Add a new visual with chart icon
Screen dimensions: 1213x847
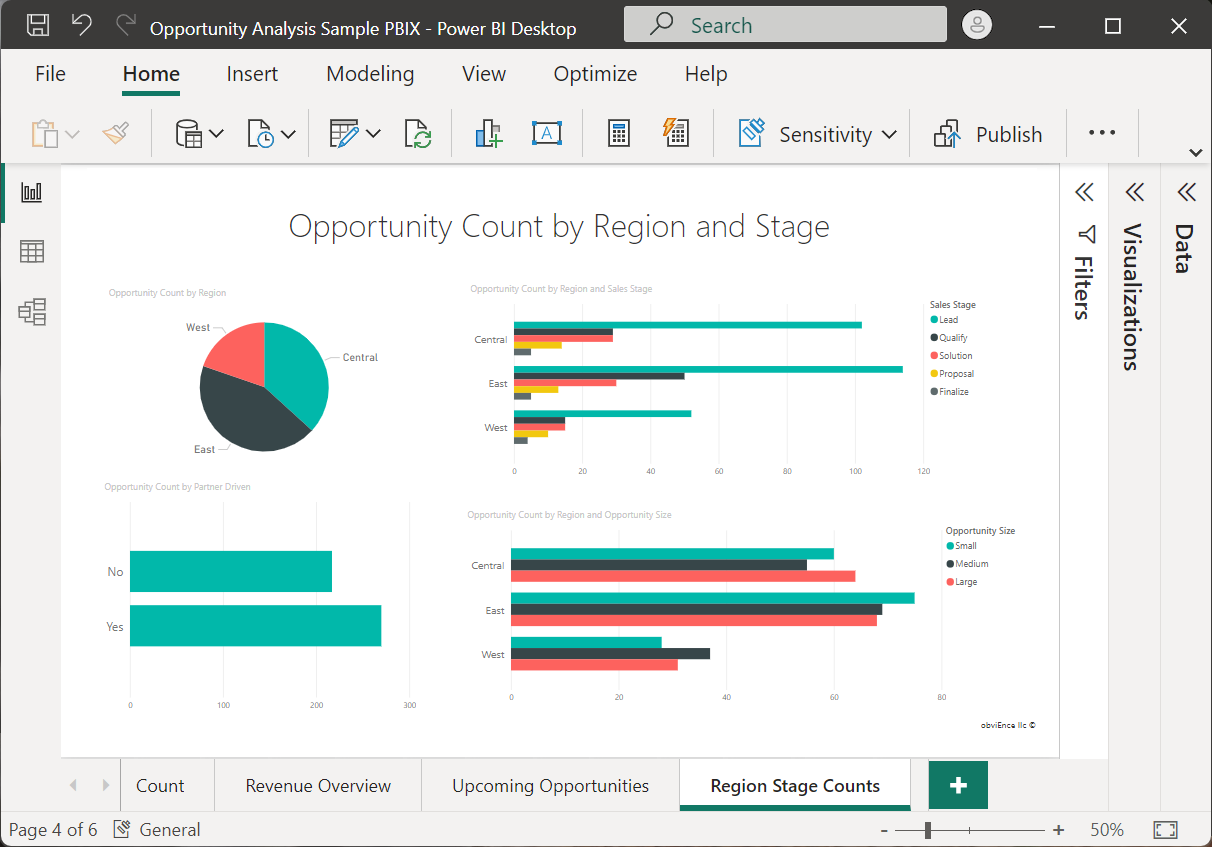point(489,134)
